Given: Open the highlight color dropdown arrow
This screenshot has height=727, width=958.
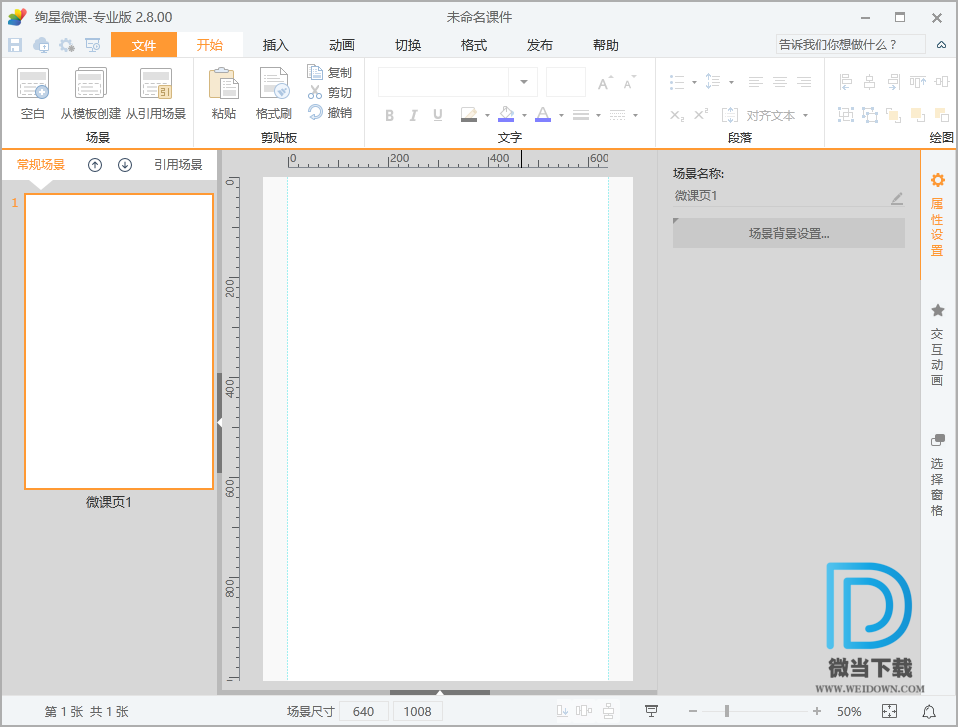Looking at the screenshot, I should (487, 115).
